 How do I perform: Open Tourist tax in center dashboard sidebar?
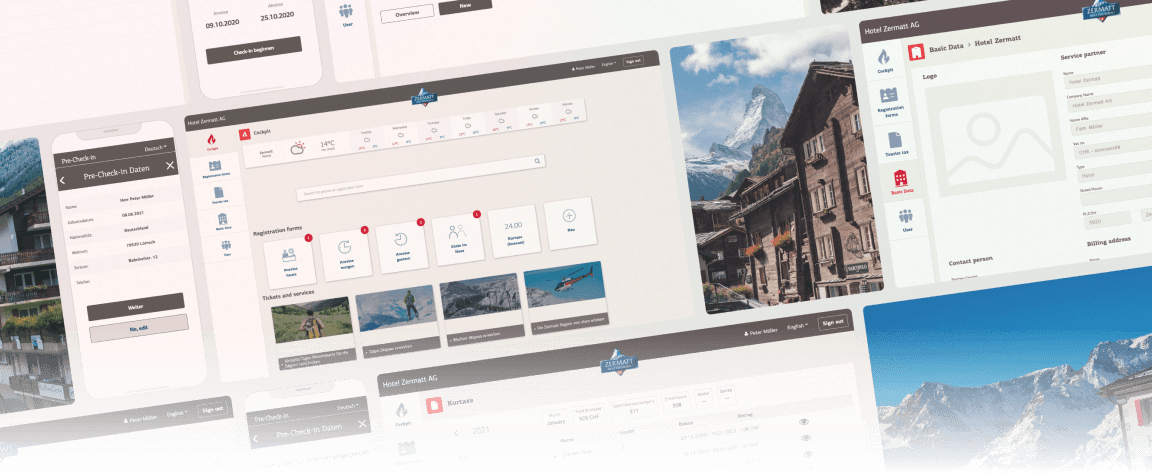(220, 195)
